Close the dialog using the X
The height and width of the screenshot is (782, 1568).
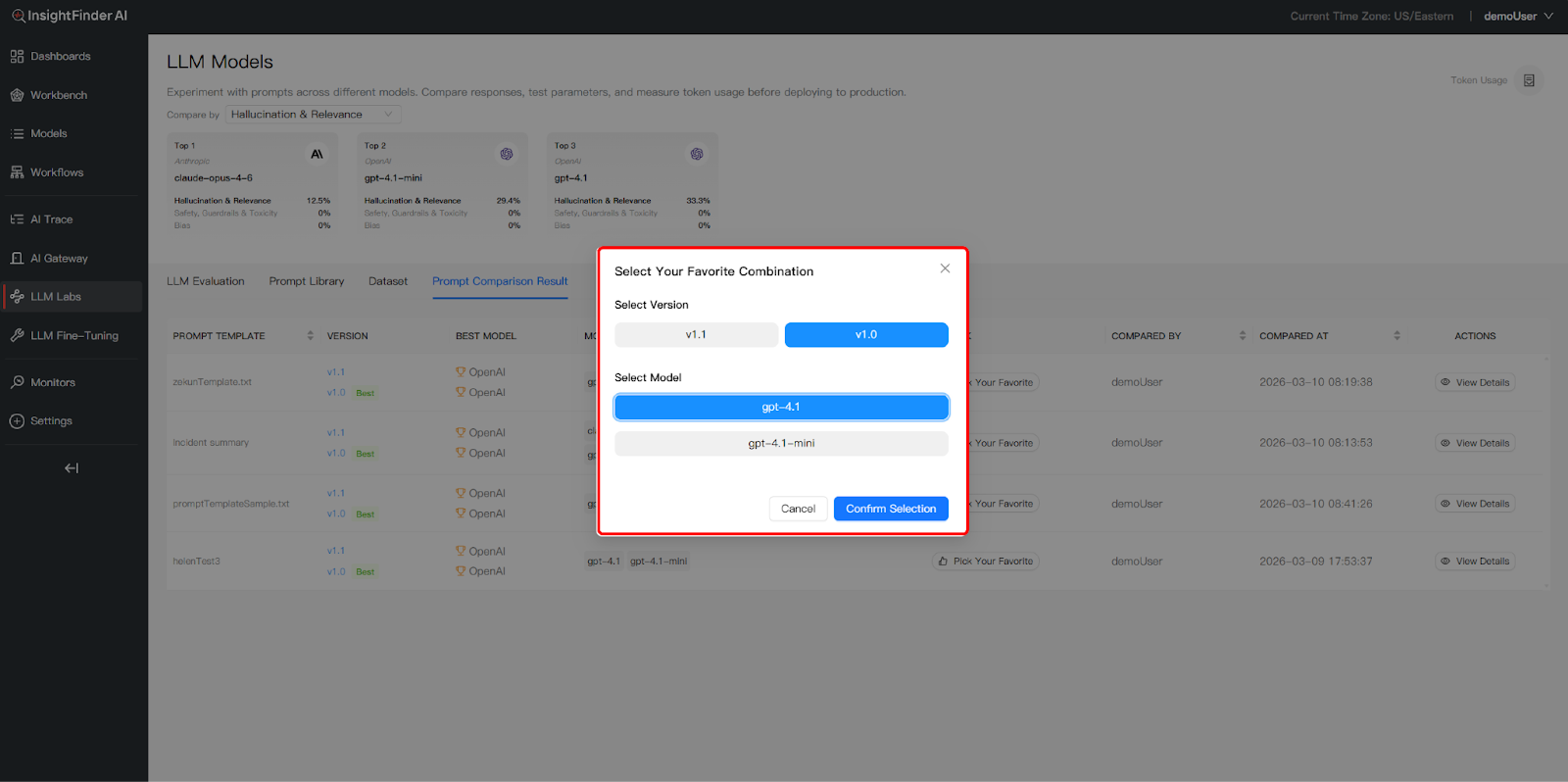coord(945,269)
